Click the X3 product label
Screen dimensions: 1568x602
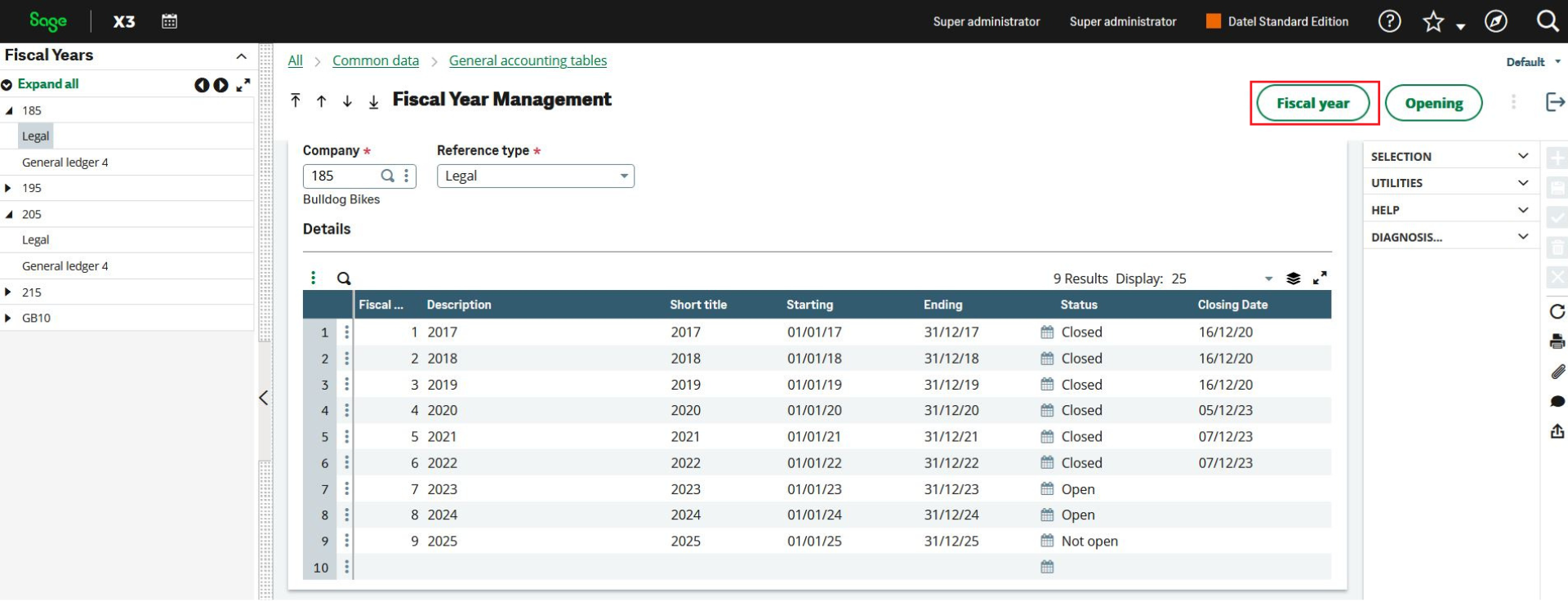[124, 21]
